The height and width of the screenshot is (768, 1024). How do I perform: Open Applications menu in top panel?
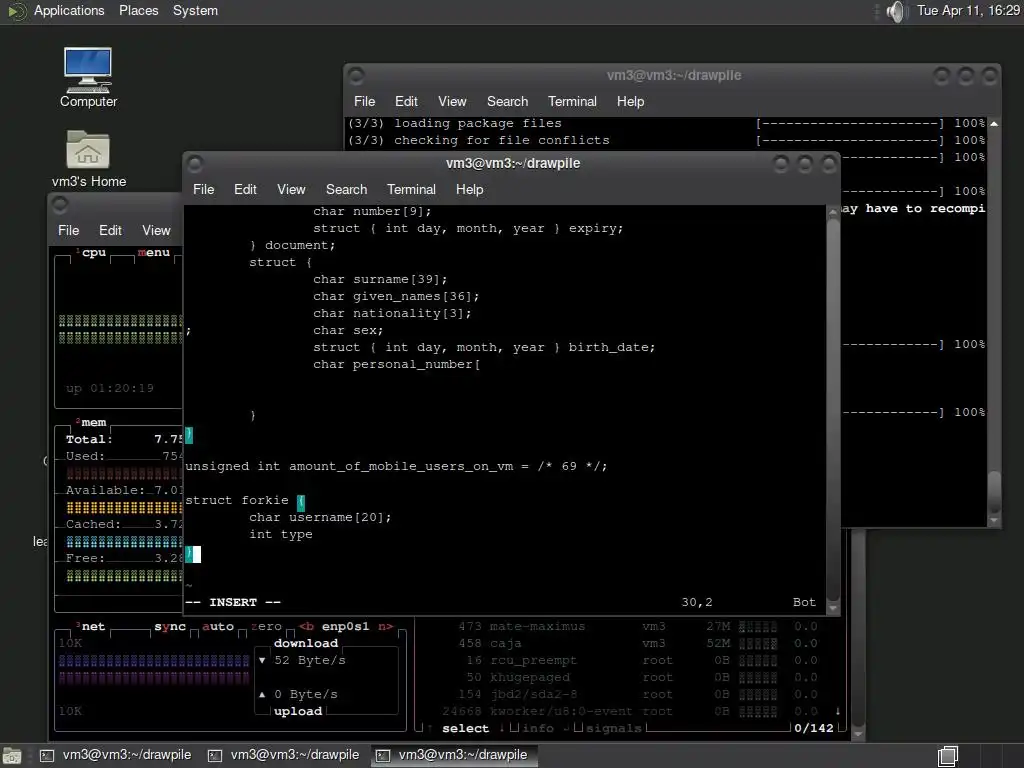(x=69, y=10)
